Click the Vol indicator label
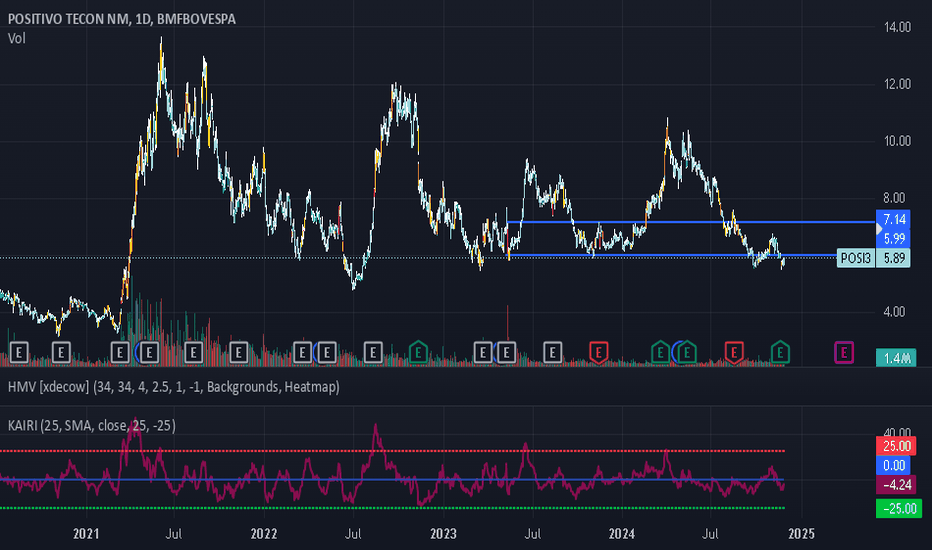The width and height of the screenshot is (932, 550). [17, 39]
